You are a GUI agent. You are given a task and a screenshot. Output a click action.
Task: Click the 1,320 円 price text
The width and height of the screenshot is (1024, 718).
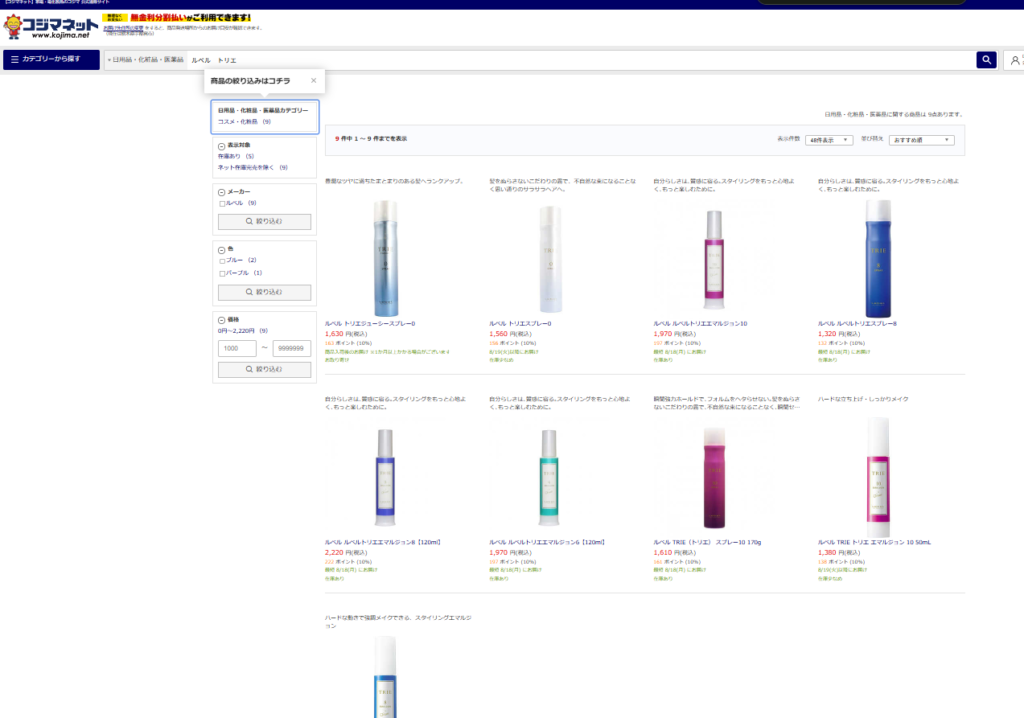(839, 334)
